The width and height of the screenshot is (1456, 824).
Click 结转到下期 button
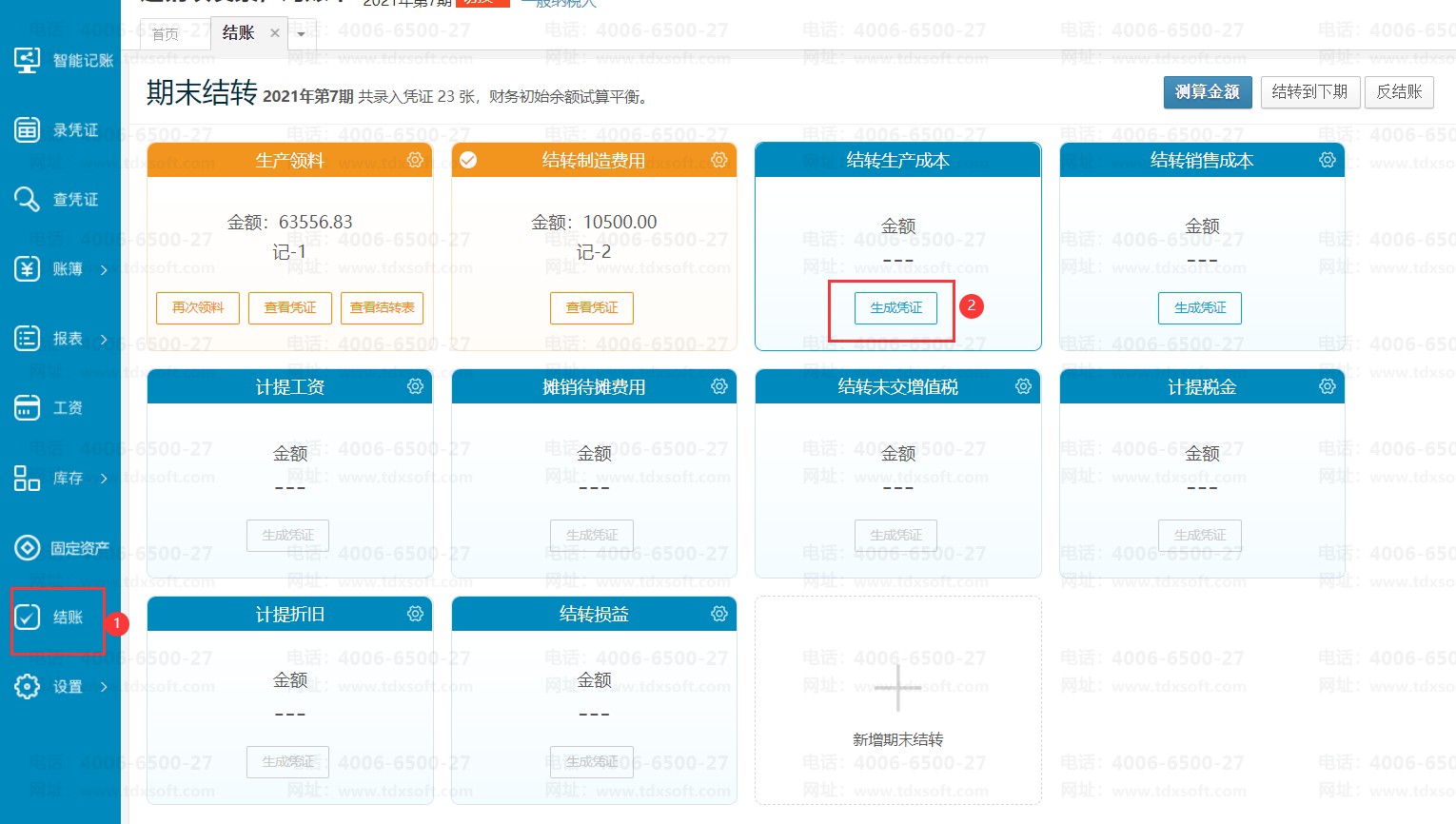1309,92
